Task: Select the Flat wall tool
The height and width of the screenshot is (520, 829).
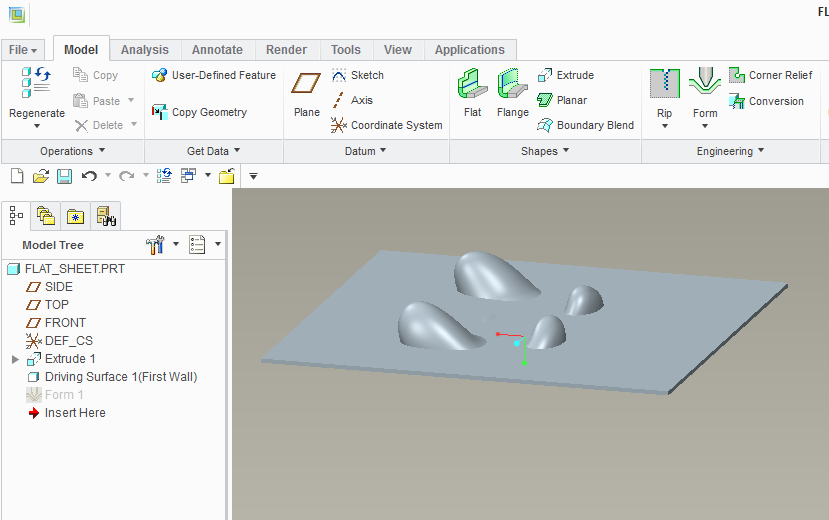Action: click(x=473, y=93)
